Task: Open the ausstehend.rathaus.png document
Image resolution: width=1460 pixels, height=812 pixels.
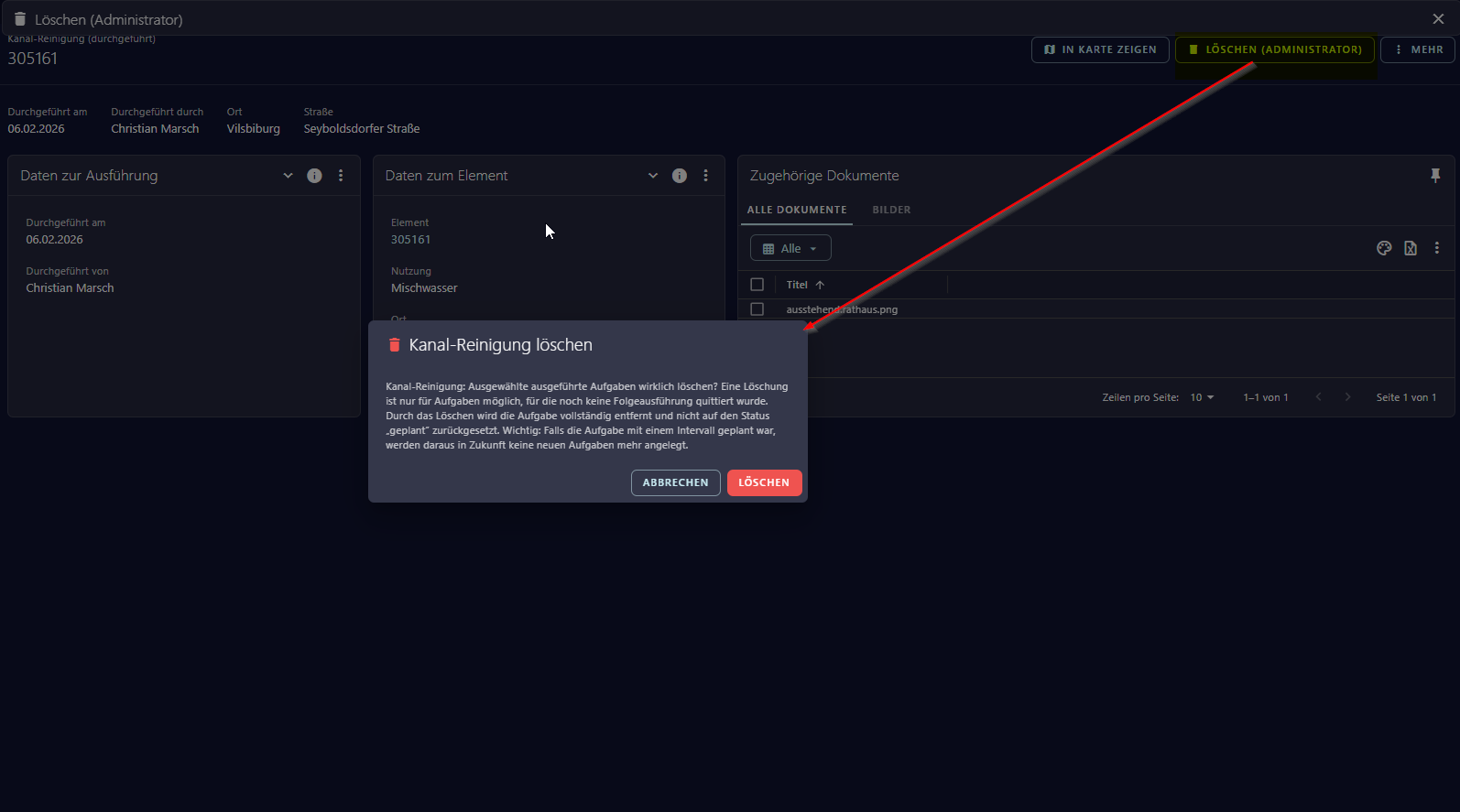Action: click(x=842, y=309)
